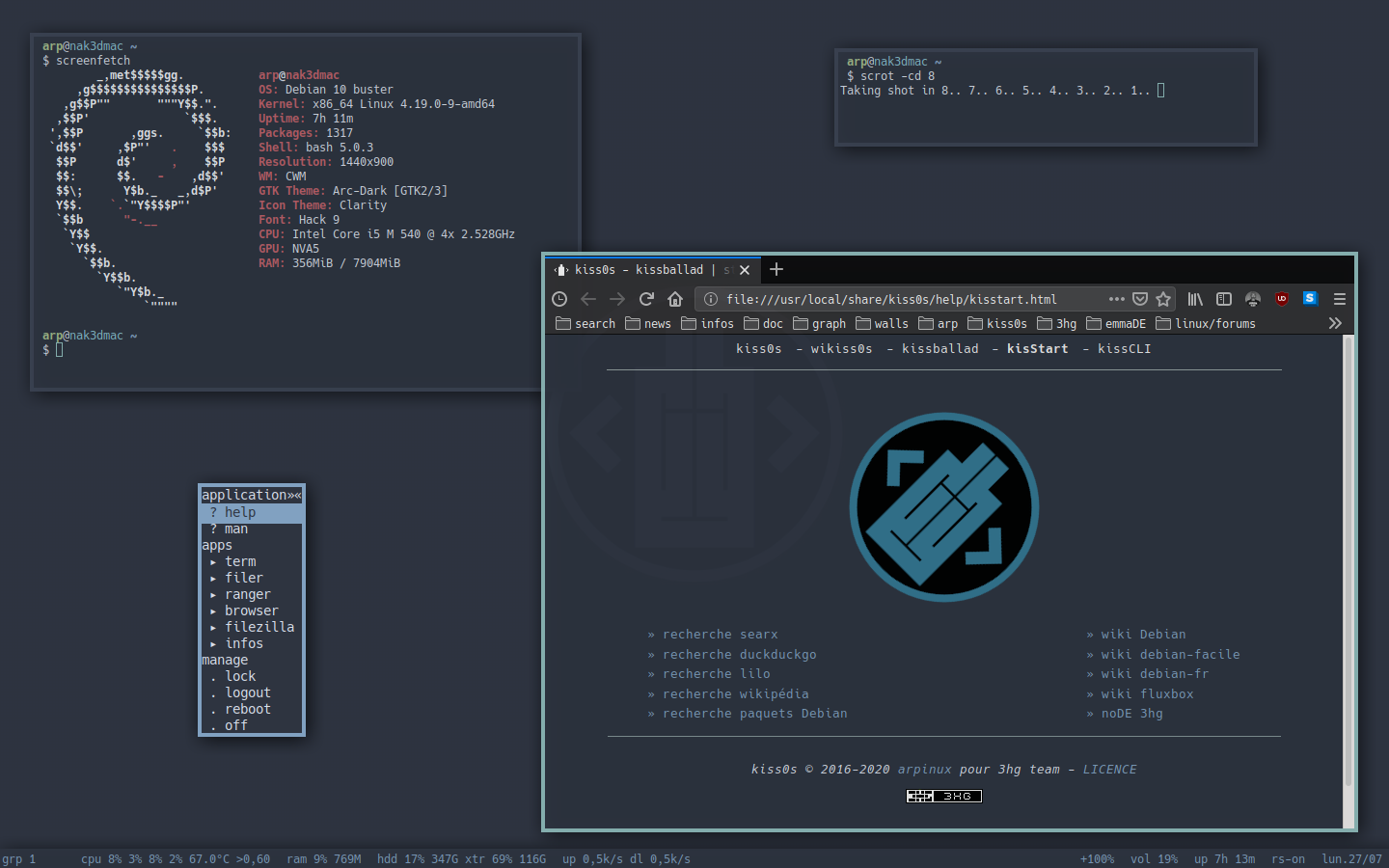Open the kiss0s link in page header
Screen dimensions: 1389x868
759,349
